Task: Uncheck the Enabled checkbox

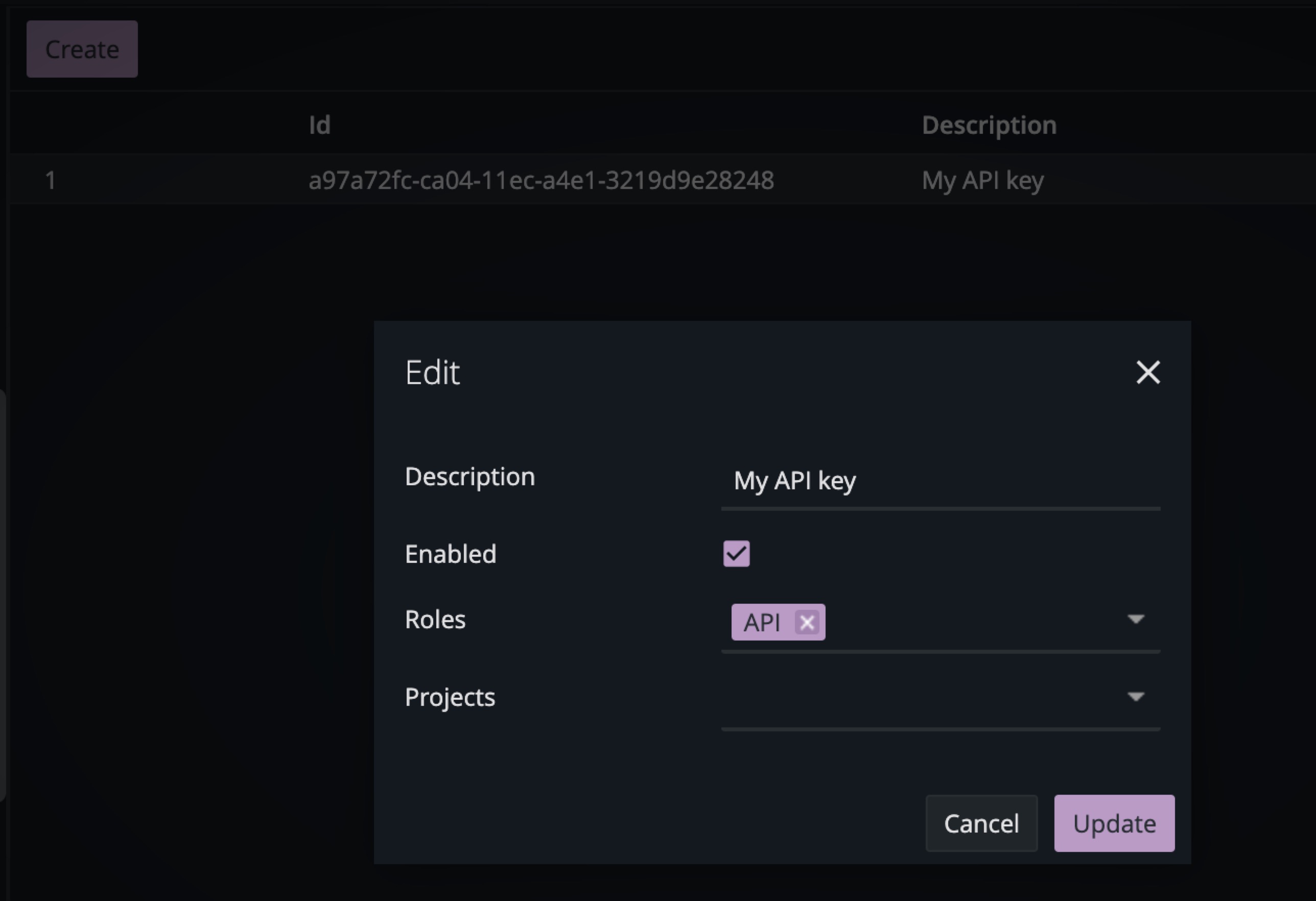Action: [736, 553]
